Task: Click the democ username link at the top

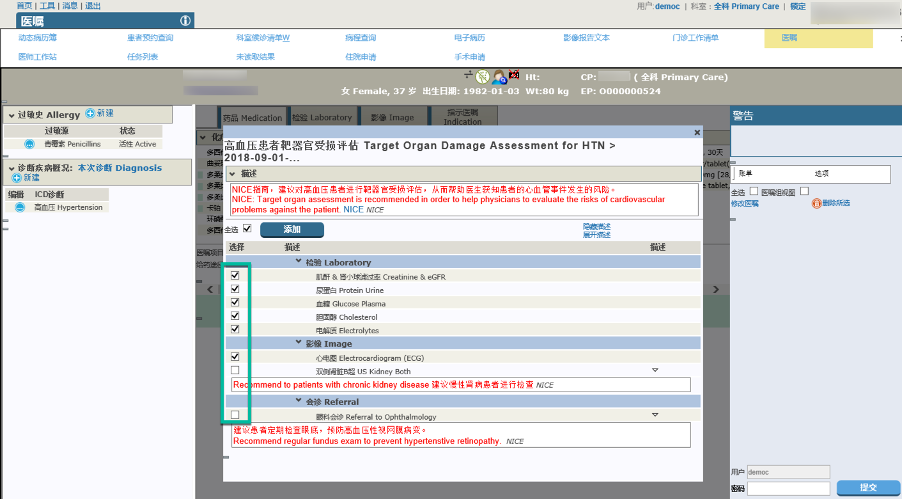Action: pos(667,6)
